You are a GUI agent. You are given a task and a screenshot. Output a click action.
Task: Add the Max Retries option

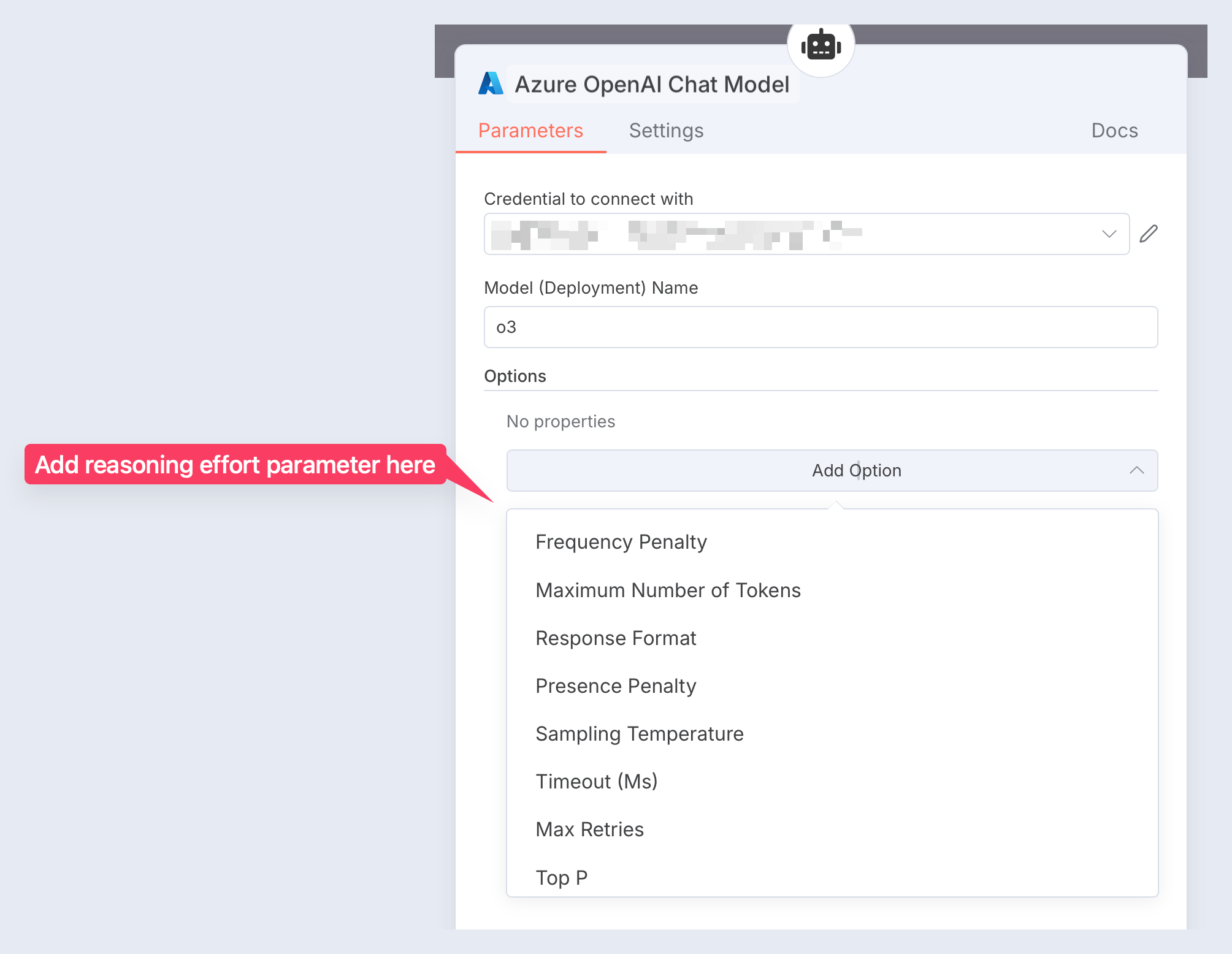[589, 829]
